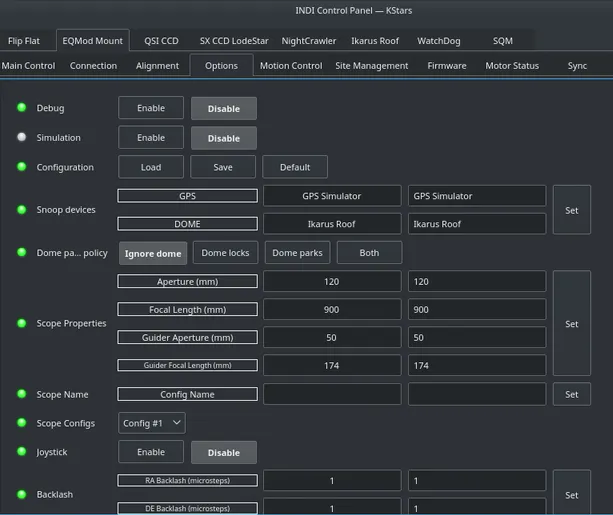This screenshot has height=515, width=613.
Task: Disable the Joystick
Action: point(224,452)
